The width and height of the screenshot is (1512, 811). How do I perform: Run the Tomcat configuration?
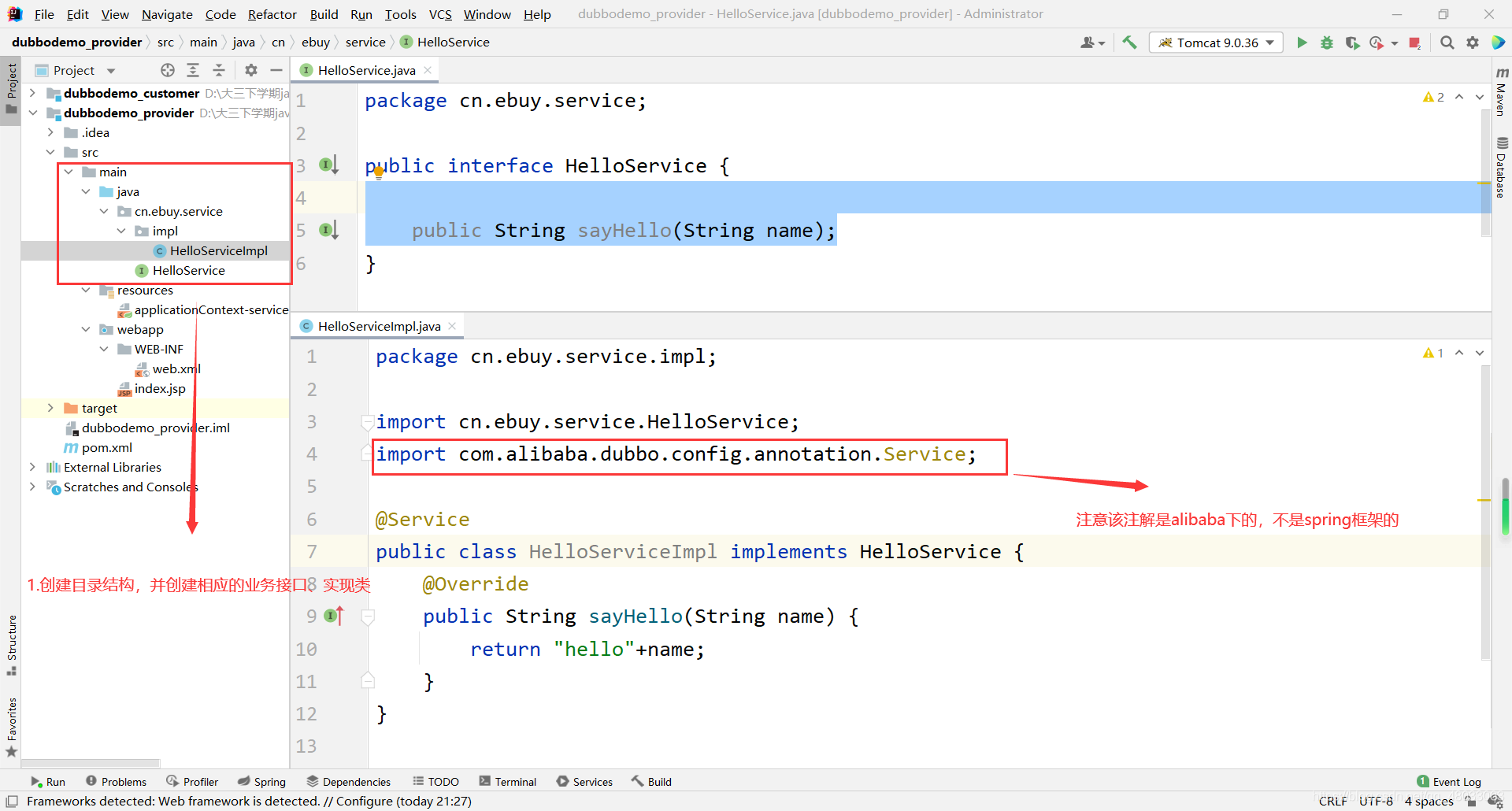click(x=1302, y=43)
